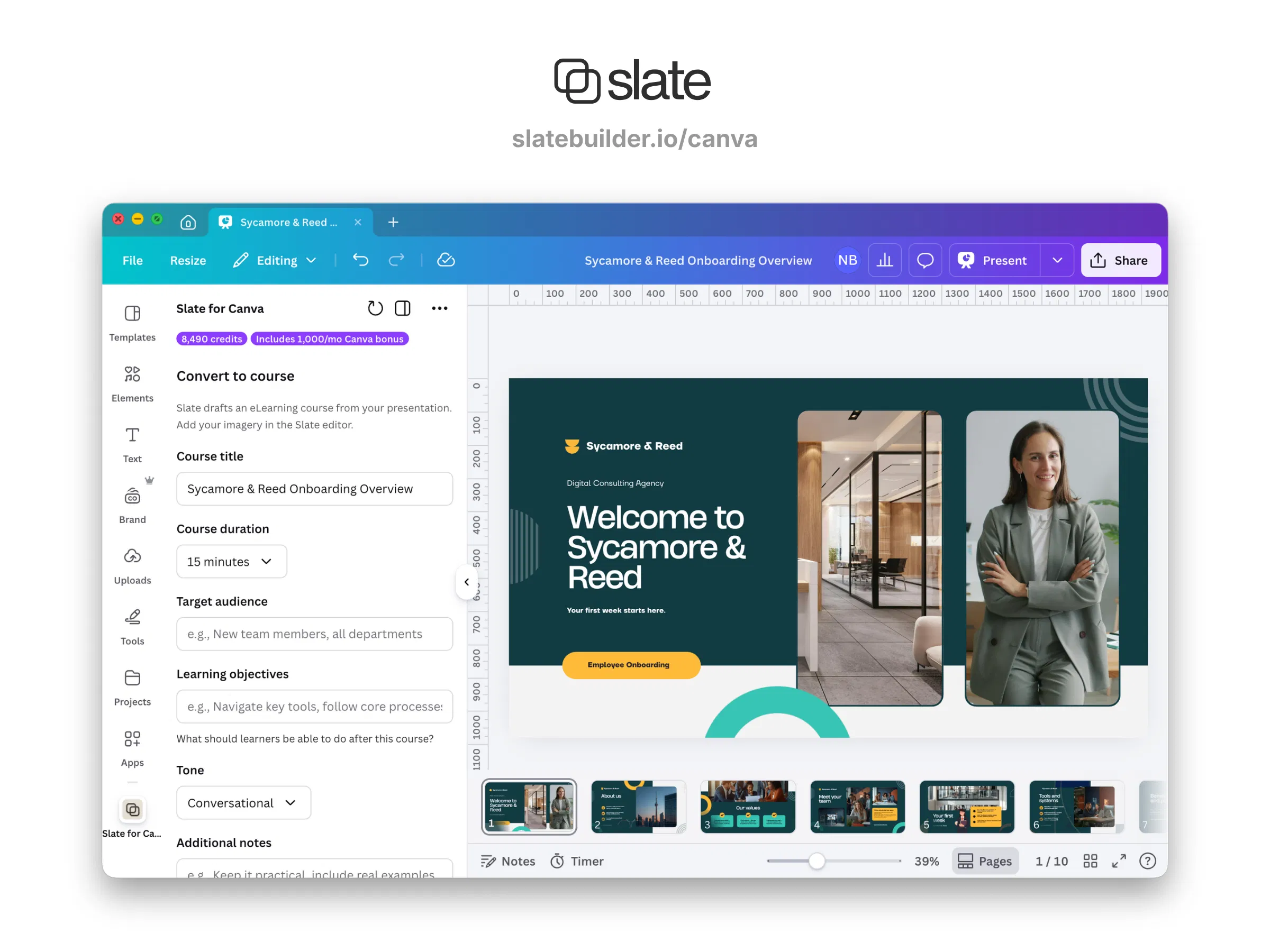Select the Your first week starts here text

coord(616,610)
